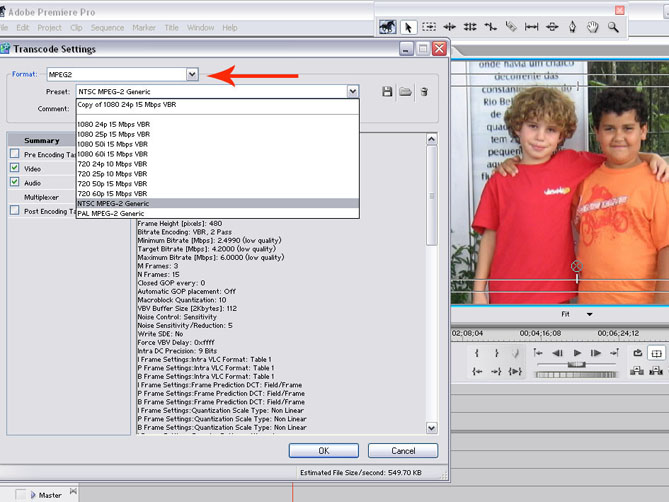Select the Razor tool in toolbar

point(511,28)
